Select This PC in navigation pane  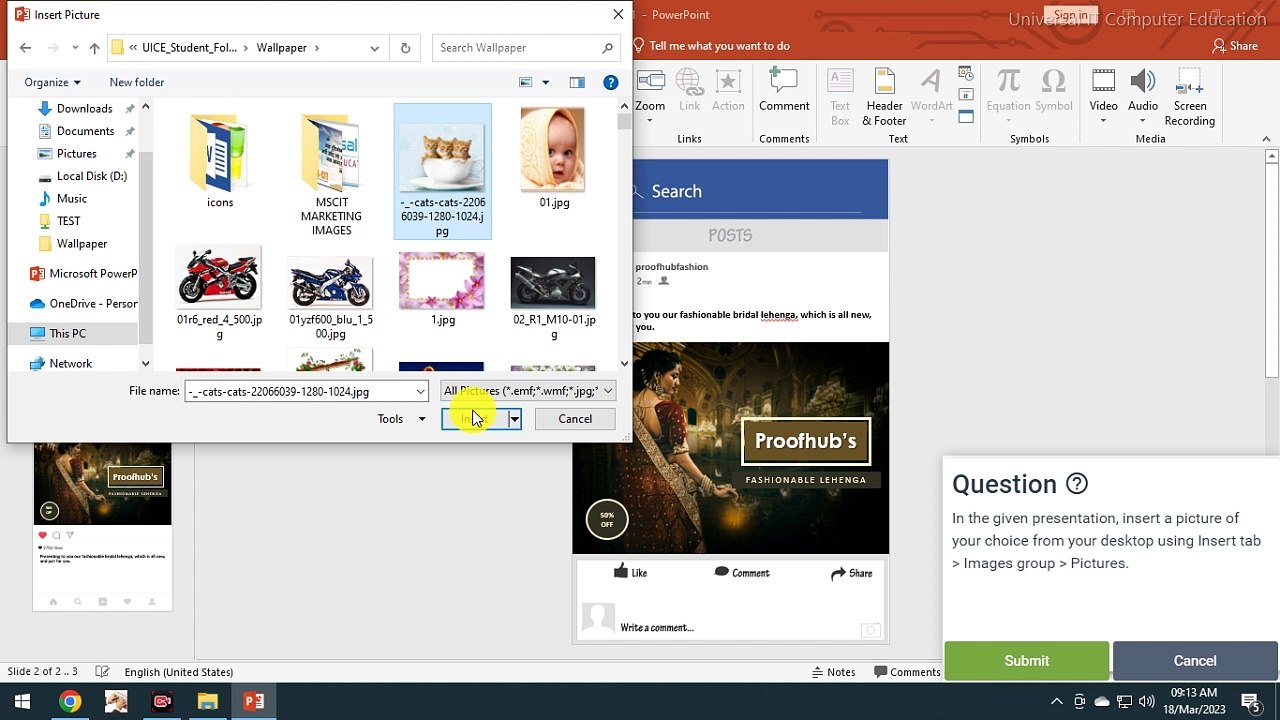[67, 334]
